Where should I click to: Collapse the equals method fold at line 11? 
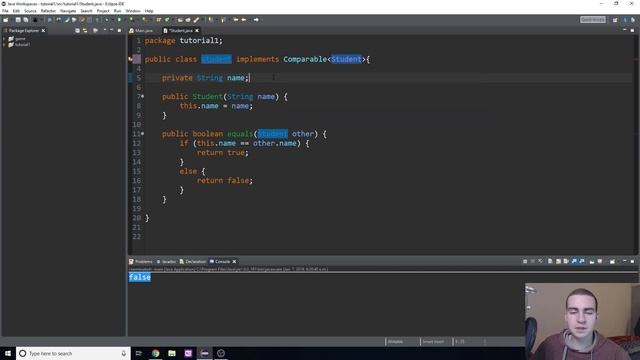tap(142, 133)
